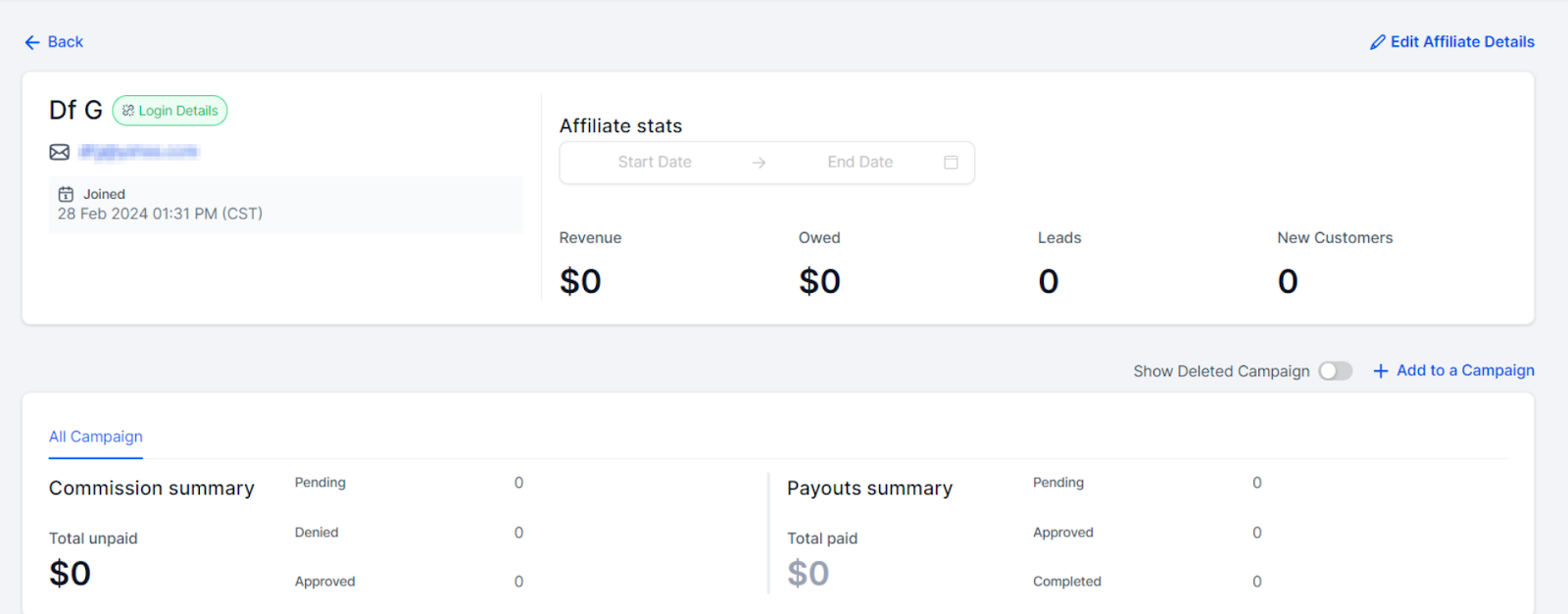Click the join date '28 Feb 2024 01:31 PM (CST)'

point(160,213)
